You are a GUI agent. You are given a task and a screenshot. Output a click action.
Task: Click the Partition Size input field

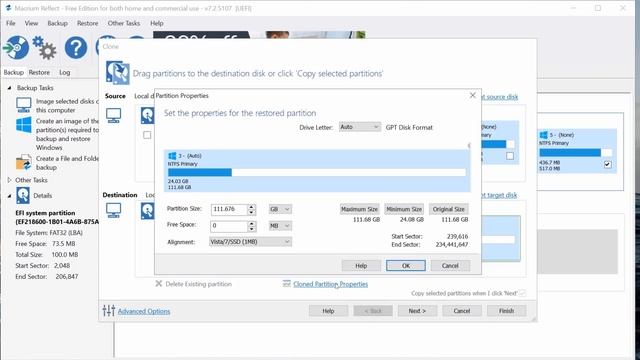(229, 209)
